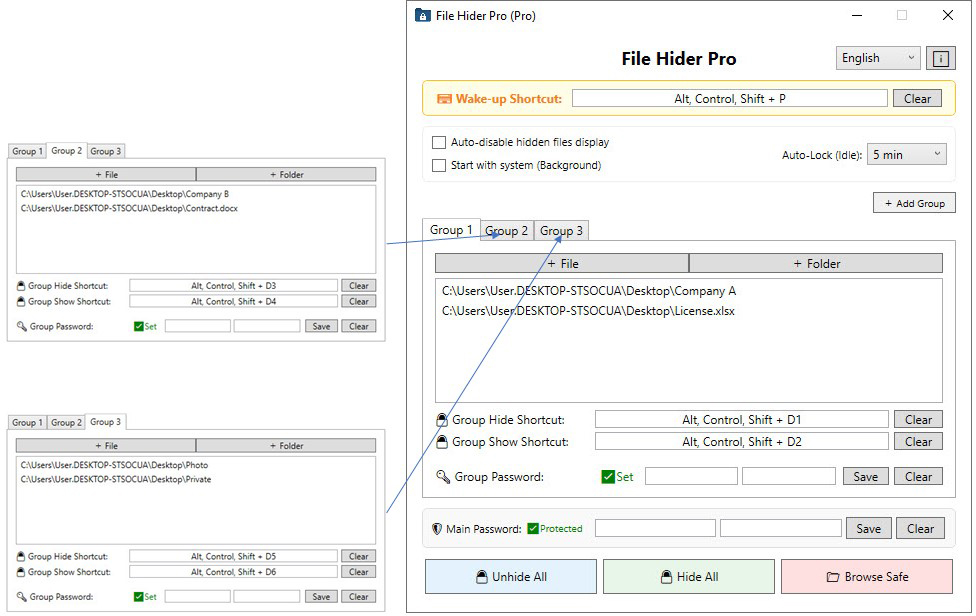Image resolution: width=976 pixels, height=616 pixels.
Task: Click the second Group Password field in main window
Action: (x=789, y=477)
